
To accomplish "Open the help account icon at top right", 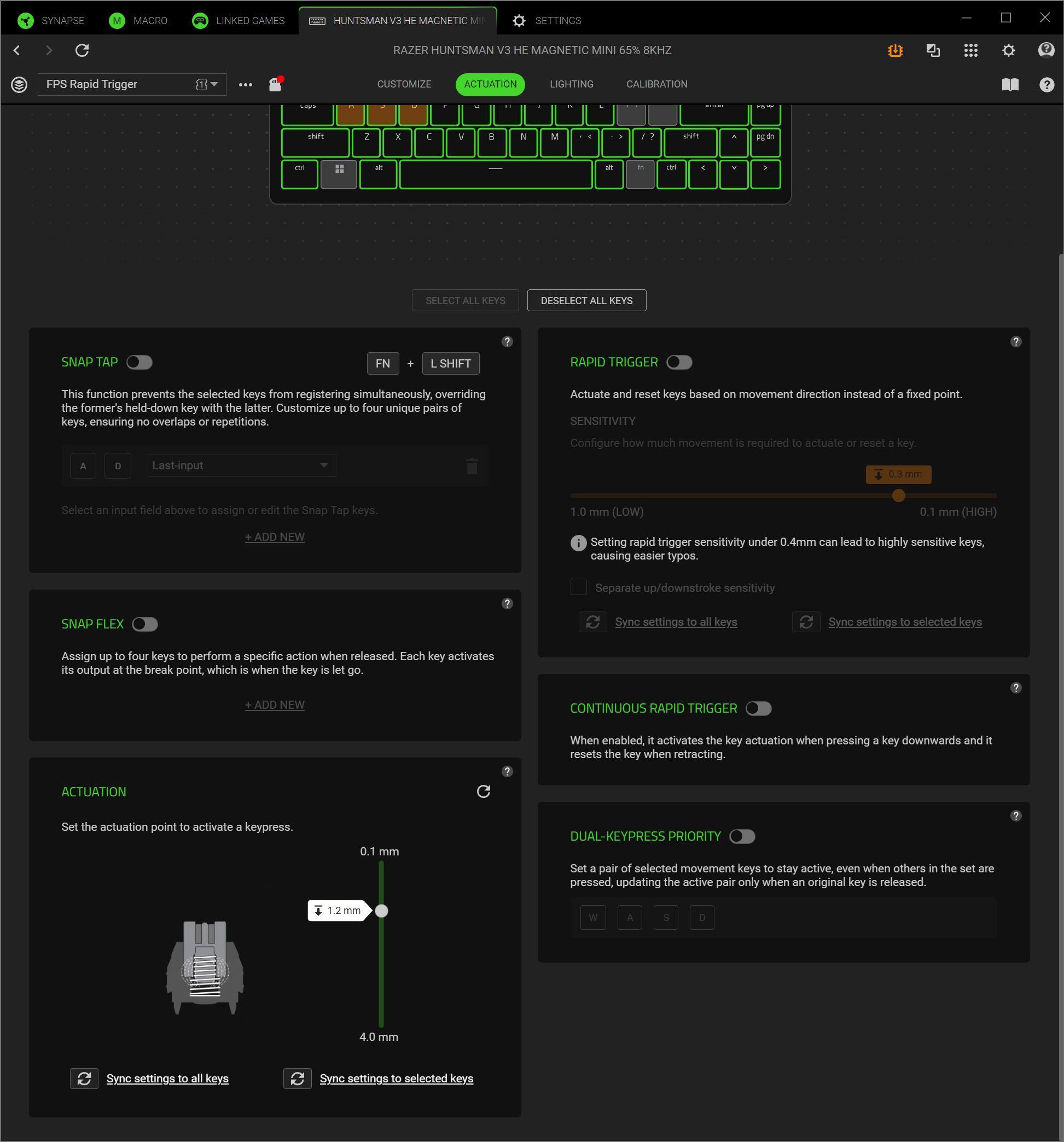I will tap(1046, 50).
